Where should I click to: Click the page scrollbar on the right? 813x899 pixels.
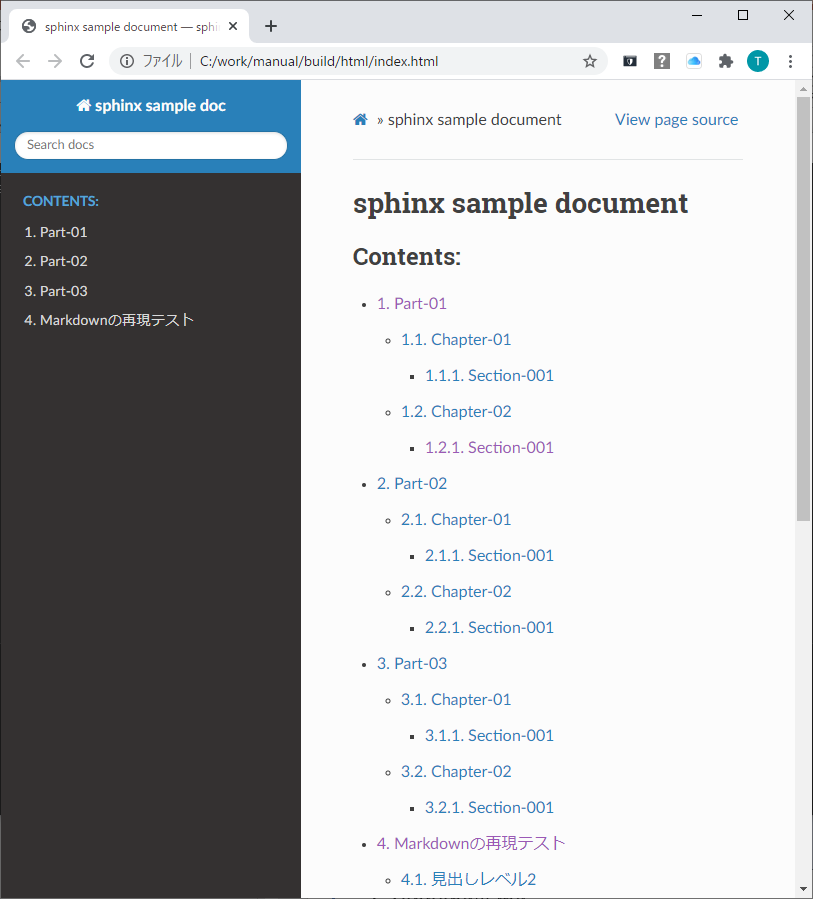click(x=803, y=300)
